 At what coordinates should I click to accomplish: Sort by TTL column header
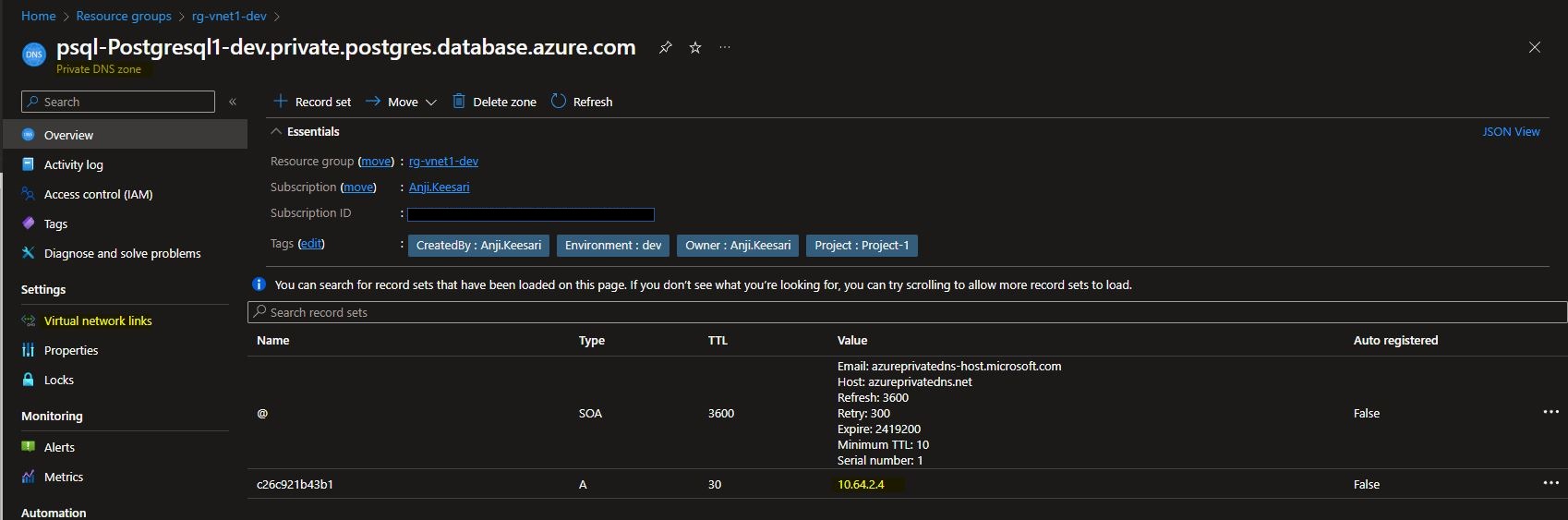[718, 340]
